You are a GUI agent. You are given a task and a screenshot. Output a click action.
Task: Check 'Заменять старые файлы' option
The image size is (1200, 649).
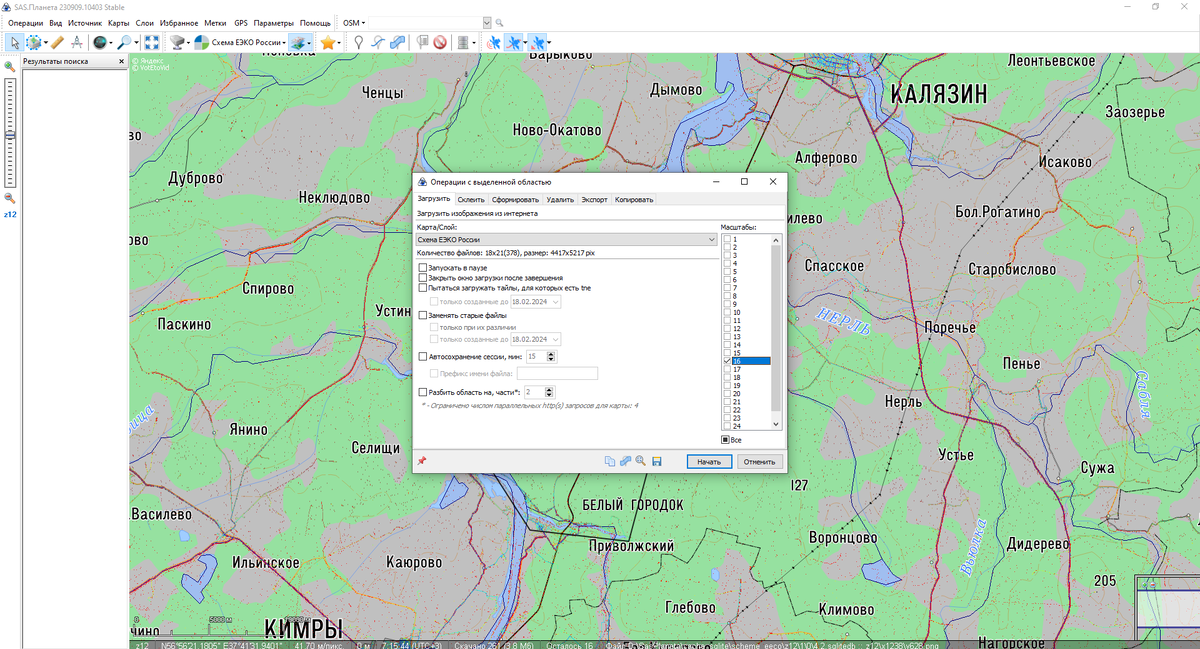point(423,315)
